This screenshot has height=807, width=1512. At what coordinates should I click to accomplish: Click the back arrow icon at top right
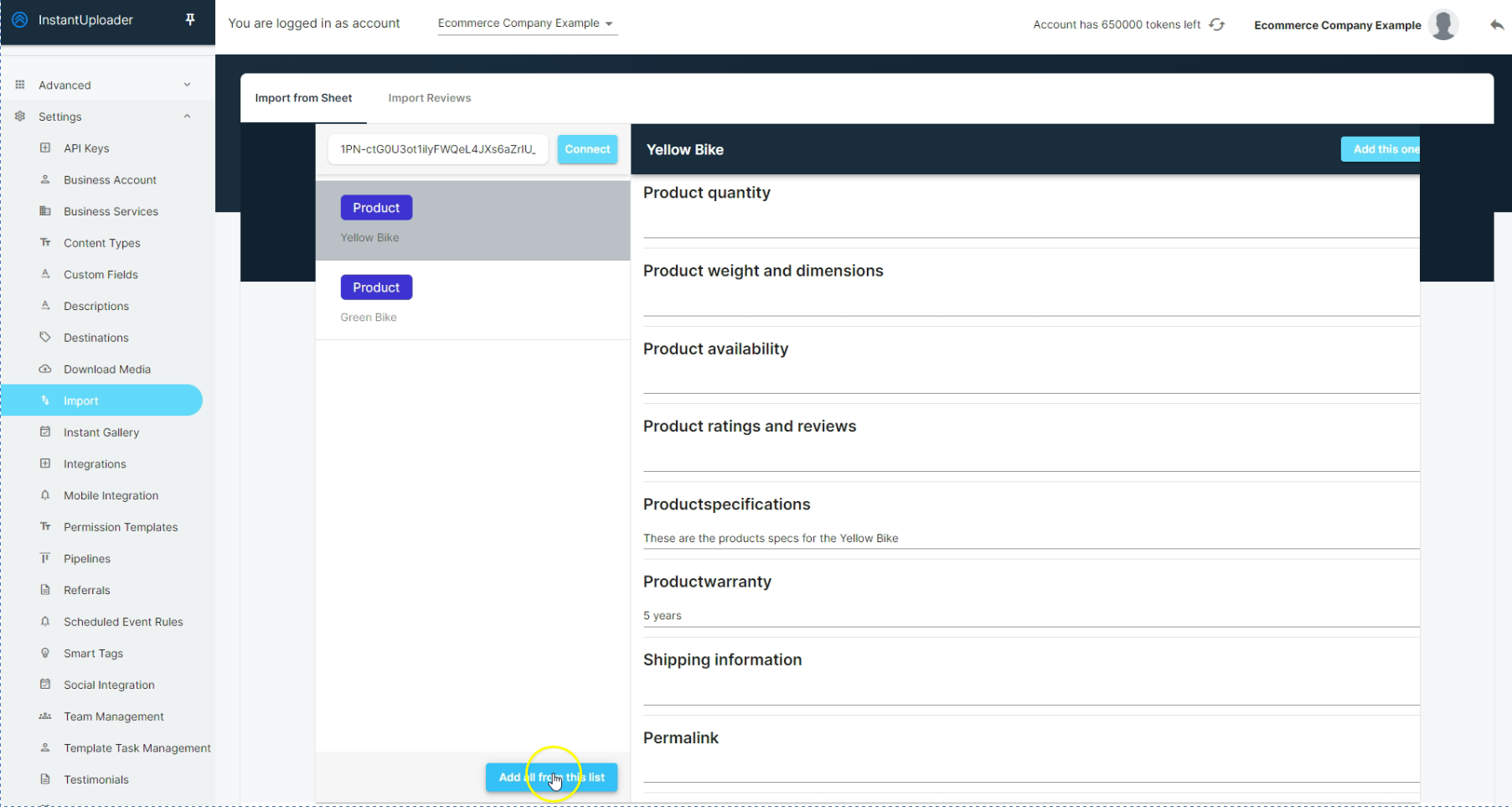pos(1496,25)
